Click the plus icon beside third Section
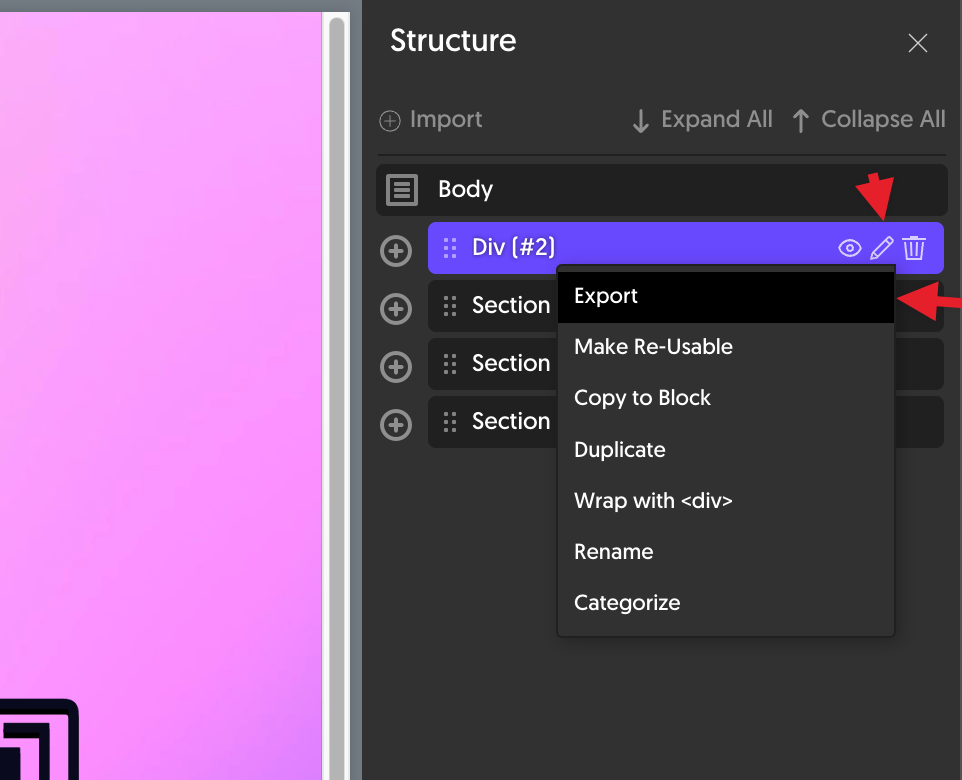The width and height of the screenshot is (962, 780). (396, 425)
